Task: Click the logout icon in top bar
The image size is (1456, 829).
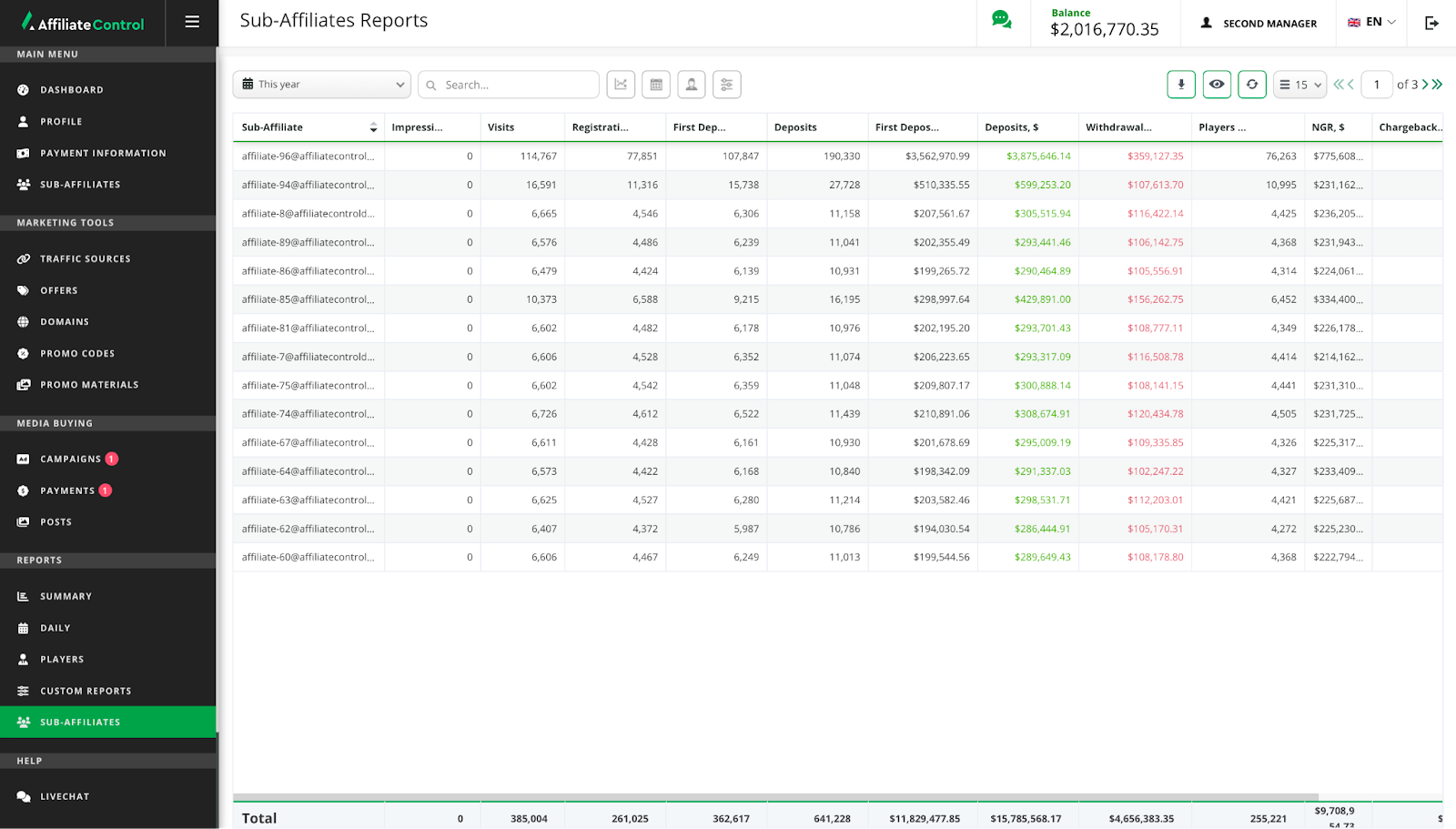Action: pos(1431,23)
